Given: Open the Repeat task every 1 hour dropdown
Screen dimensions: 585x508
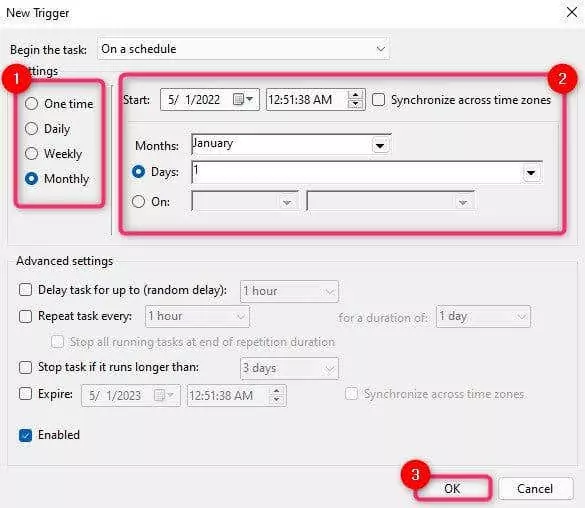Looking at the screenshot, I should [197, 316].
